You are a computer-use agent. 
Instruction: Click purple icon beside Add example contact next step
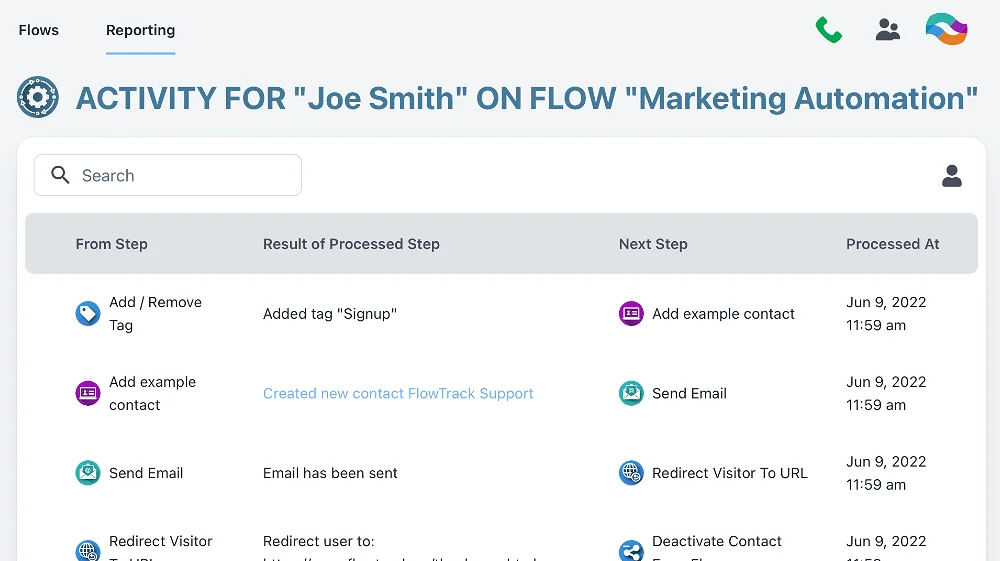pos(631,314)
